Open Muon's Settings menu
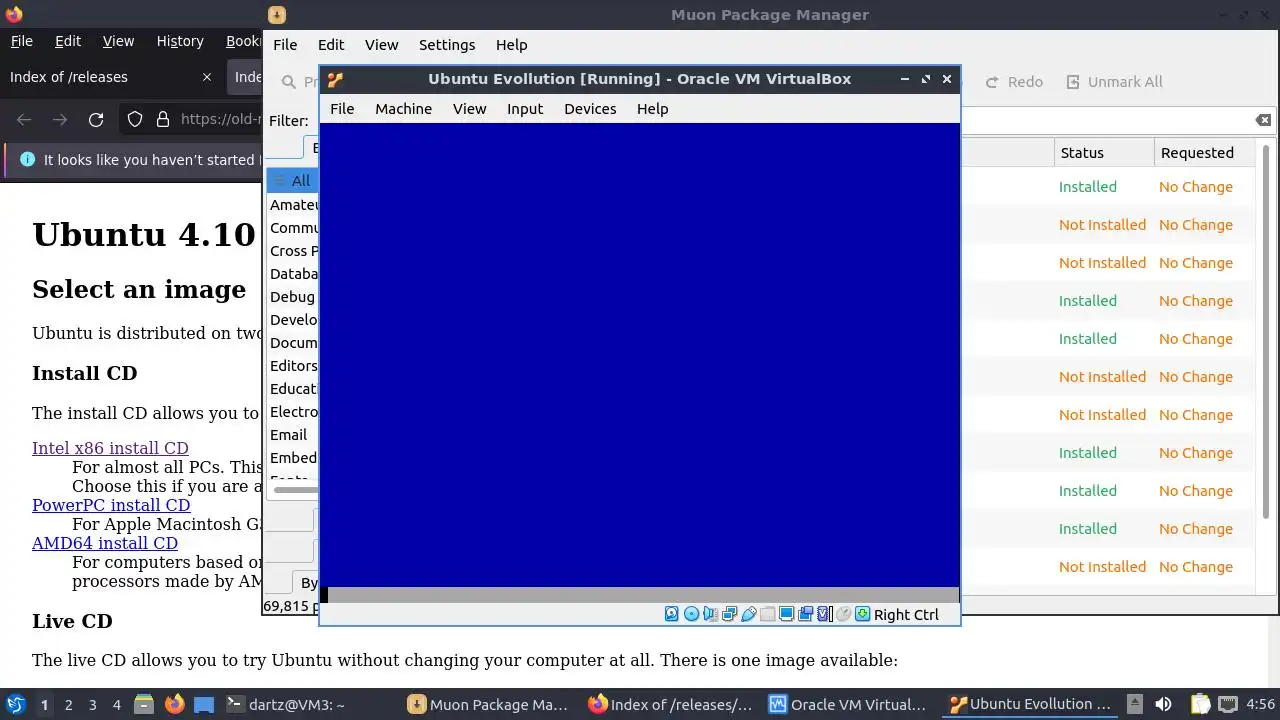 [x=447, y=45]
